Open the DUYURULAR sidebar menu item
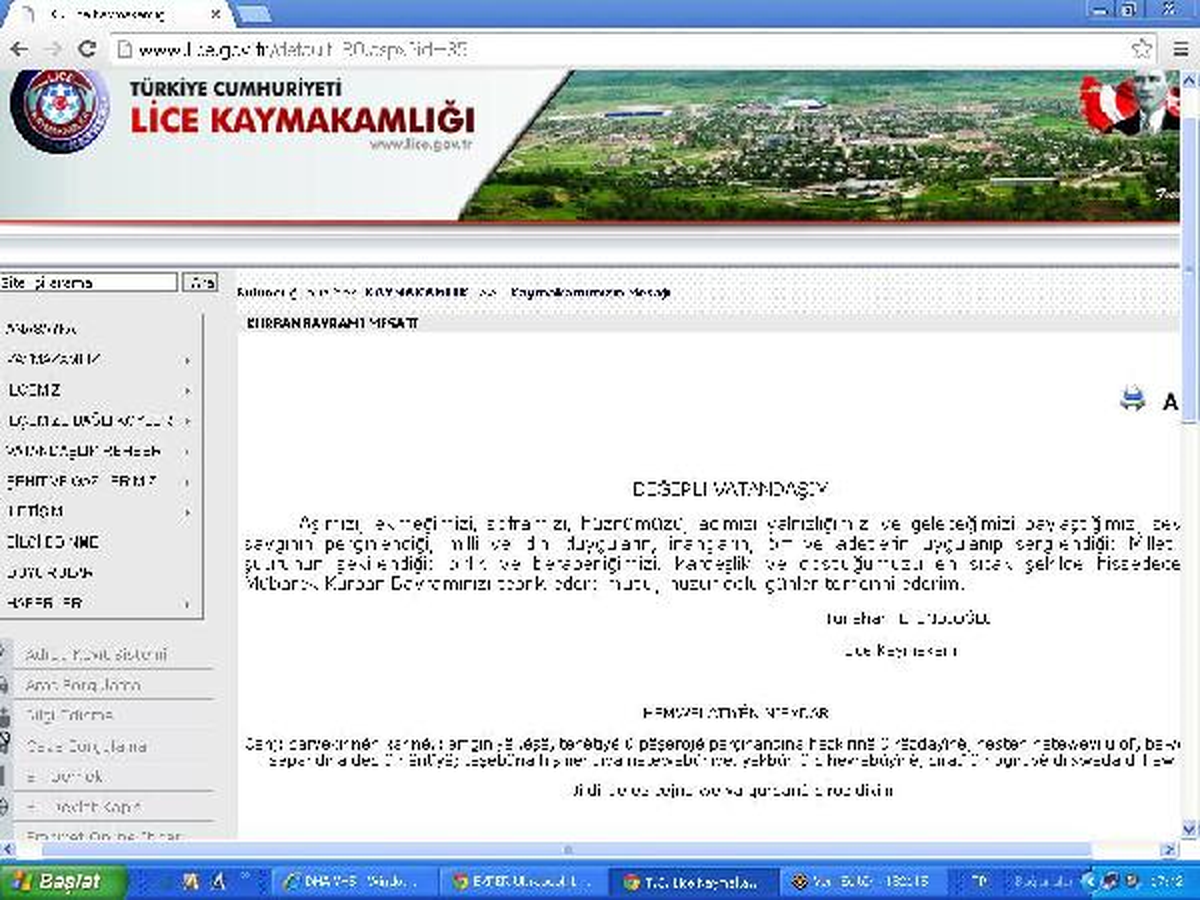1200x900 pixels. (50, 573)
